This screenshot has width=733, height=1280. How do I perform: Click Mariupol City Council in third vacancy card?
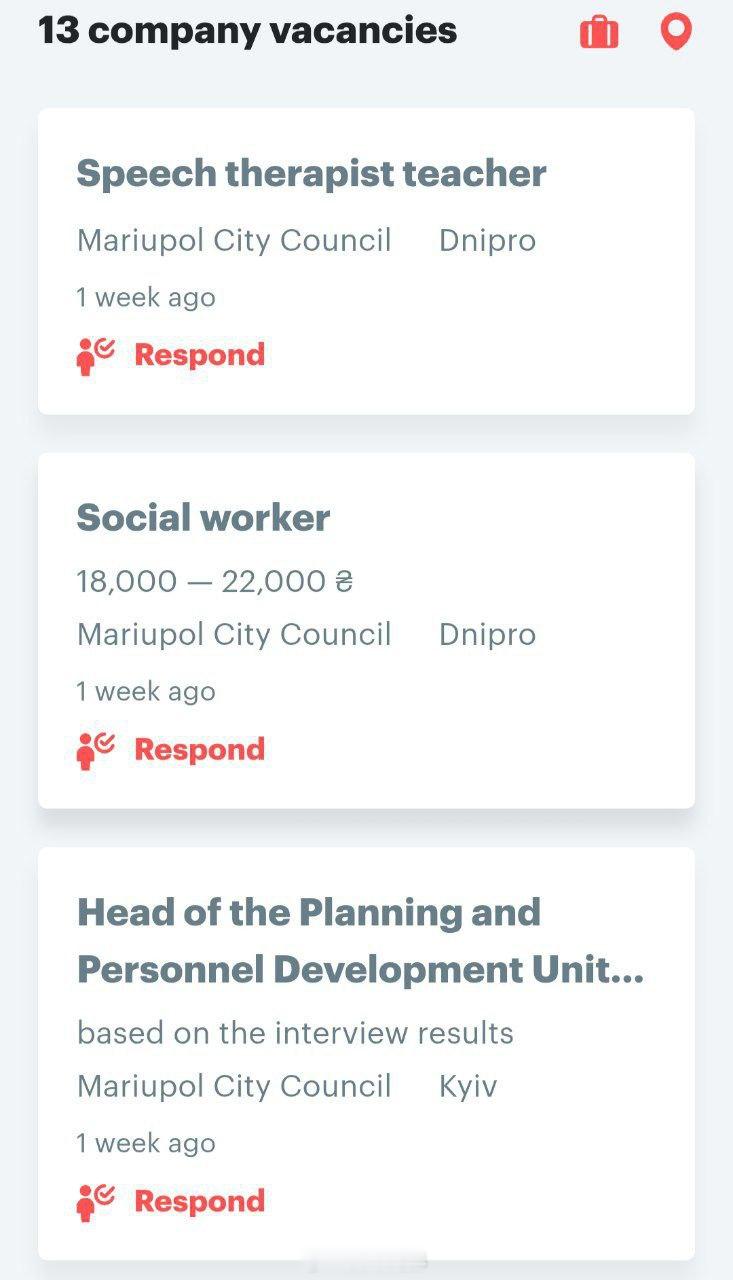click(x=234, y=1087)
